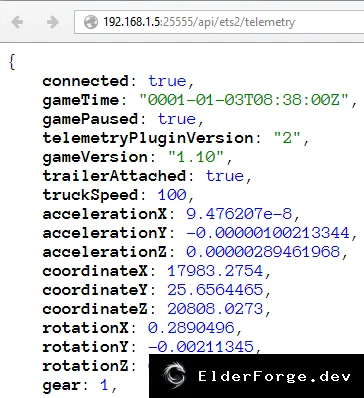The height and width of the screenshot is (398, 364).
Task: Click the gameVersion value "1.10"
Action: [x=196, y=157]
